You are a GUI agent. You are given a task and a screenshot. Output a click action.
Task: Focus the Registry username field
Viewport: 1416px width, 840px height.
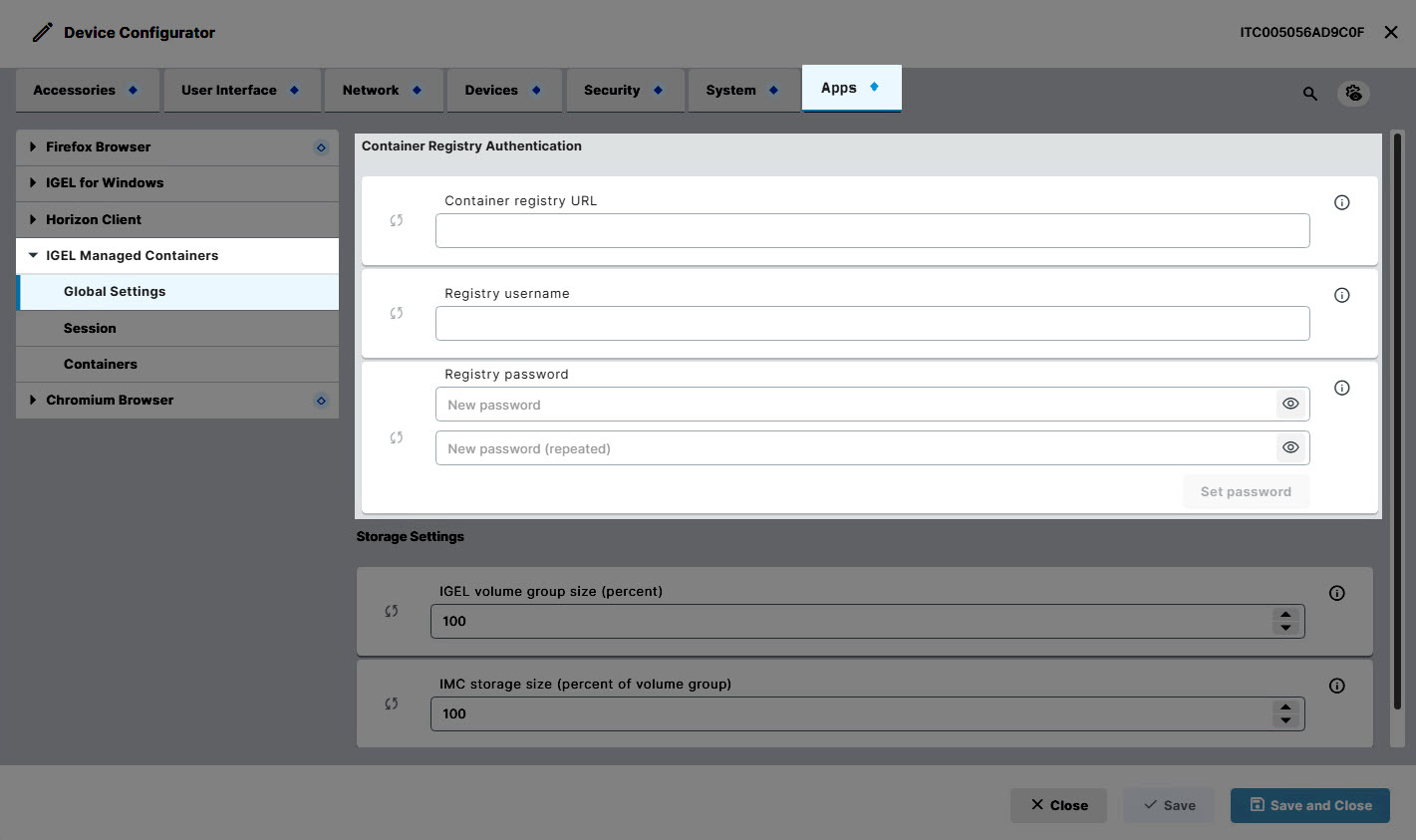pyautogui.click(x=872, y=323)
